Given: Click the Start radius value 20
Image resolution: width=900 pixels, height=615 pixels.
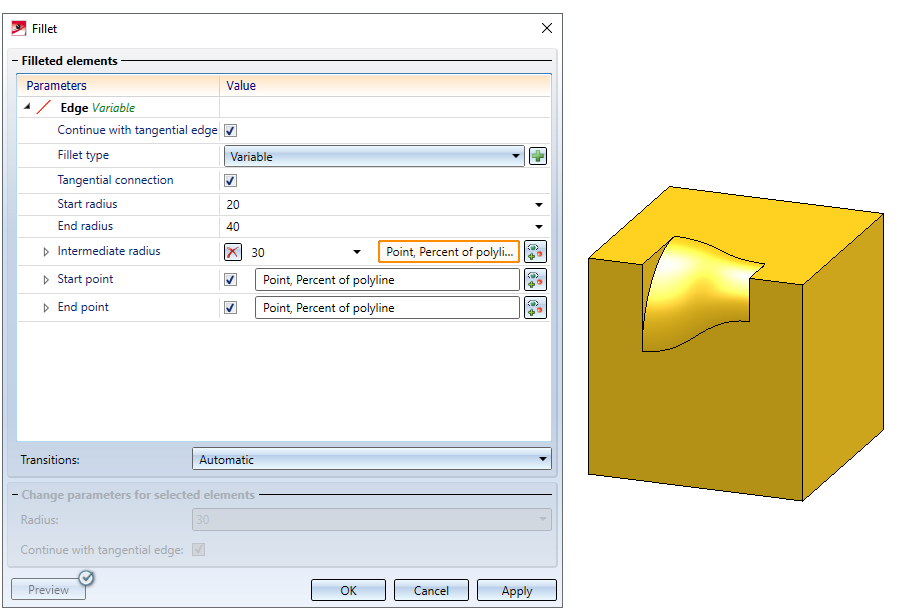Looking at the screenshot, I should [233, 205].
